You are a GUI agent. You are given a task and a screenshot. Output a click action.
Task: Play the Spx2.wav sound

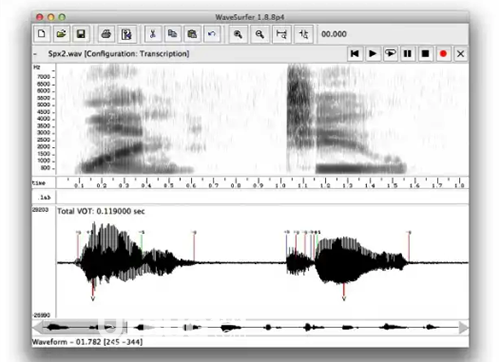pos(373,54)
